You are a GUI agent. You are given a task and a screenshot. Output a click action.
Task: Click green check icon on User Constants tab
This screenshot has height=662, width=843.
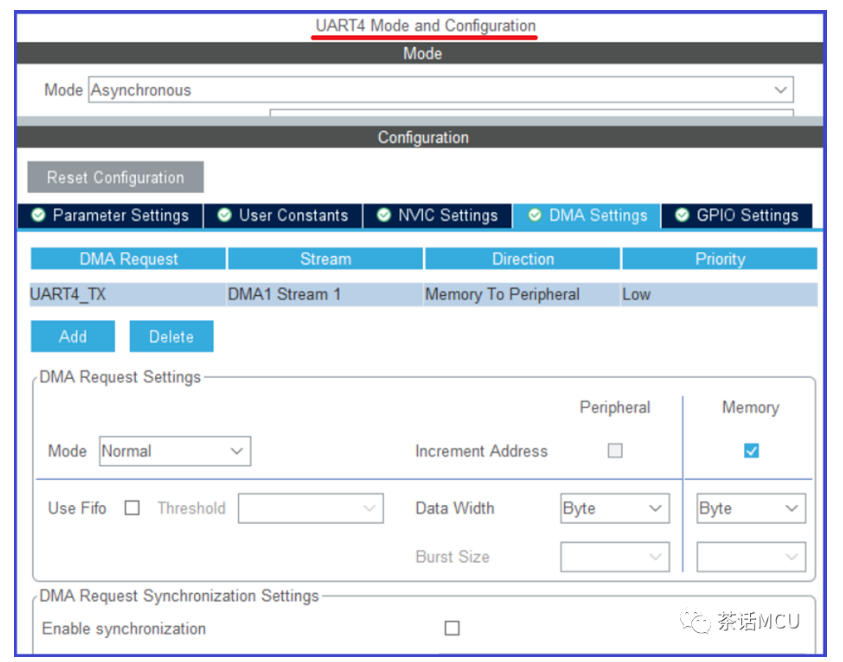[224, 215]
